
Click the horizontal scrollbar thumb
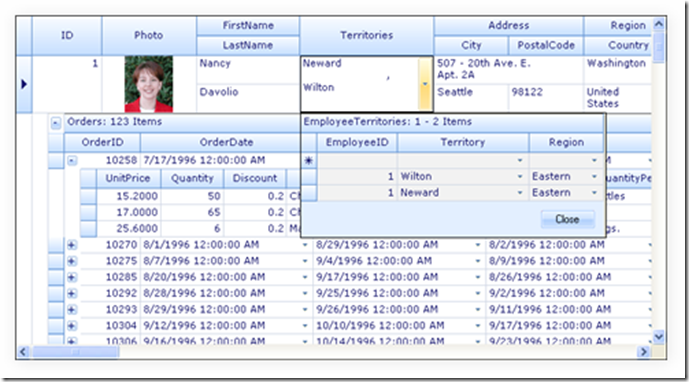pyautogui.click(x=75, y=352)
